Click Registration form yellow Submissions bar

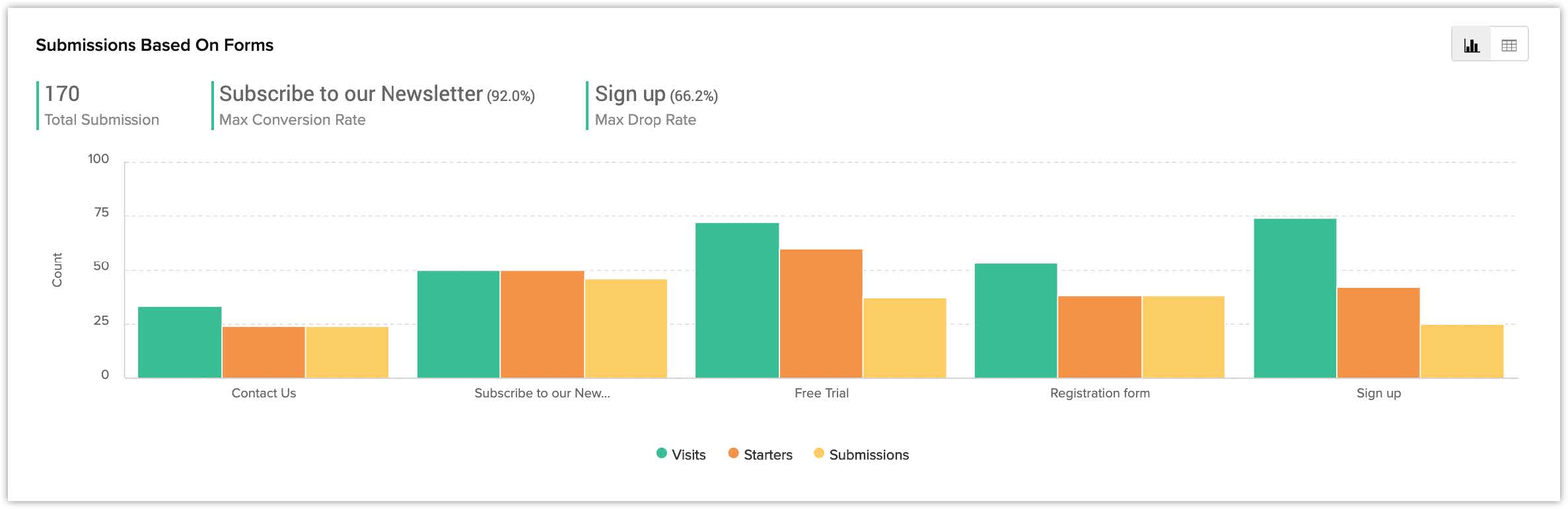pyautogui.click(x=1183, y=337)
